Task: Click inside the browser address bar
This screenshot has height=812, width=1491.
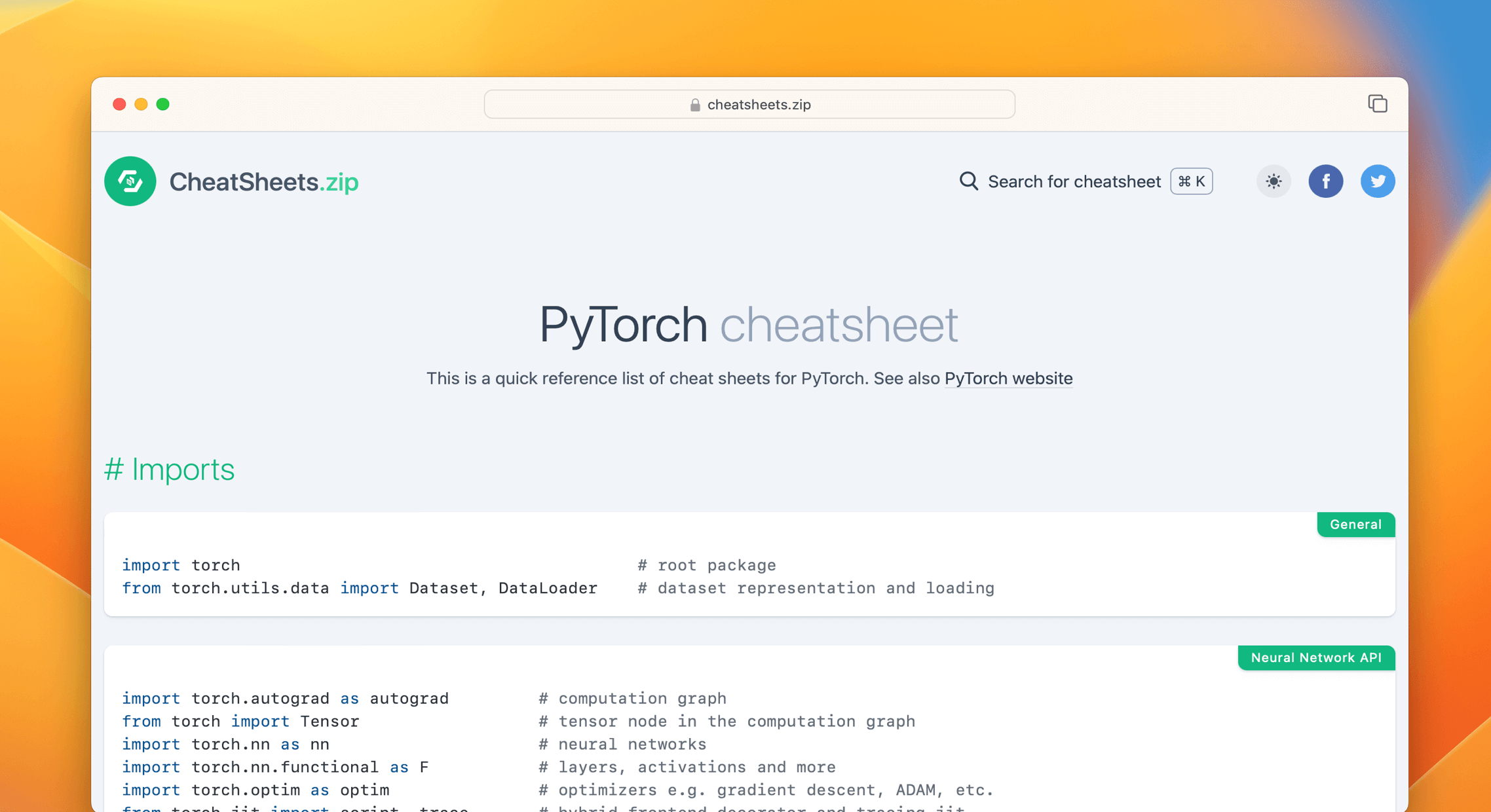Action: point(749,104)
